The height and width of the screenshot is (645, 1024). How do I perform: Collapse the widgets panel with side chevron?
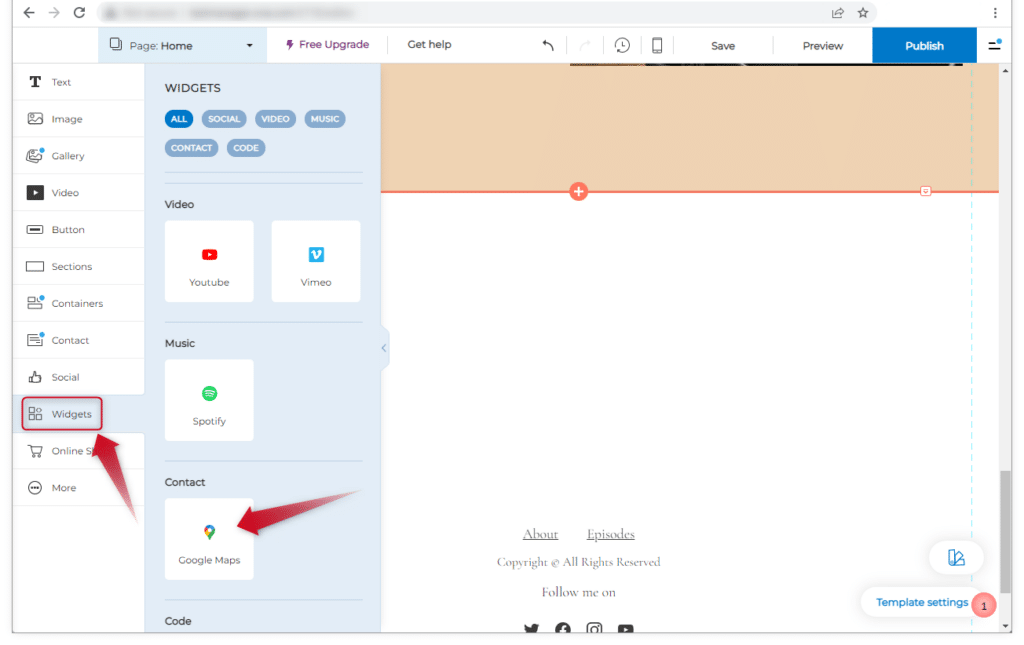(384, 348)
